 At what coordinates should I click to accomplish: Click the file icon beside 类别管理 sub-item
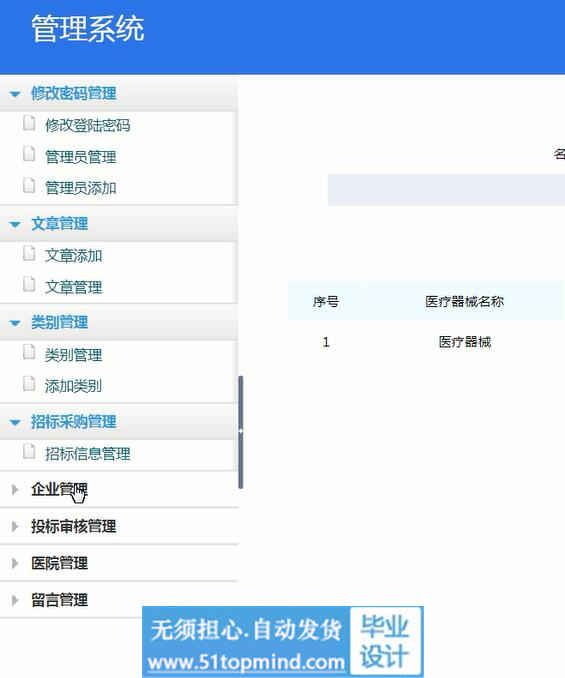pyautogui.click(x=29, y=352)
